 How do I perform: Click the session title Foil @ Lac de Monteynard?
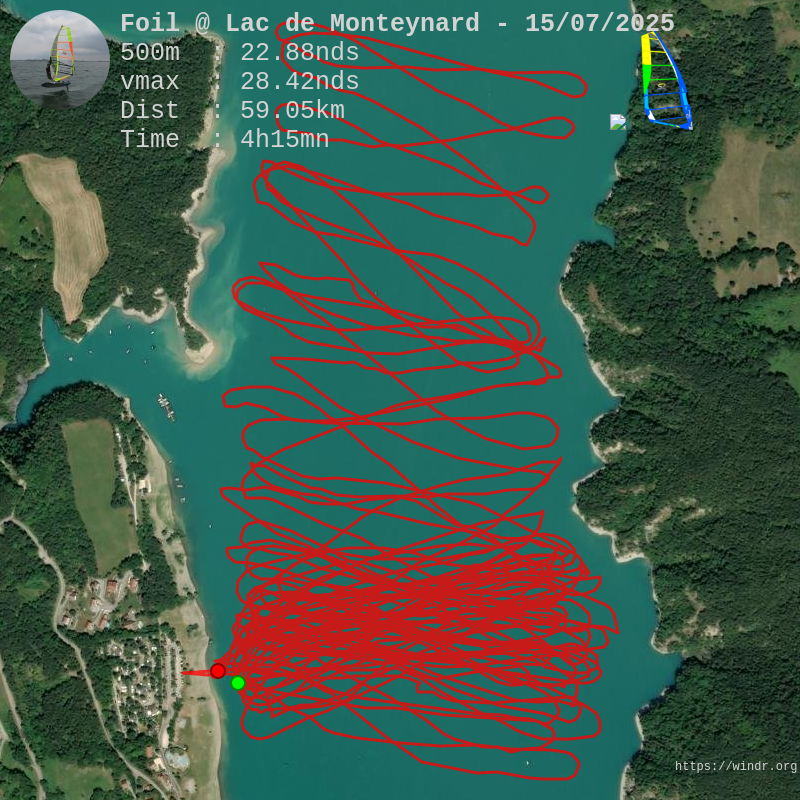point(300,24)
